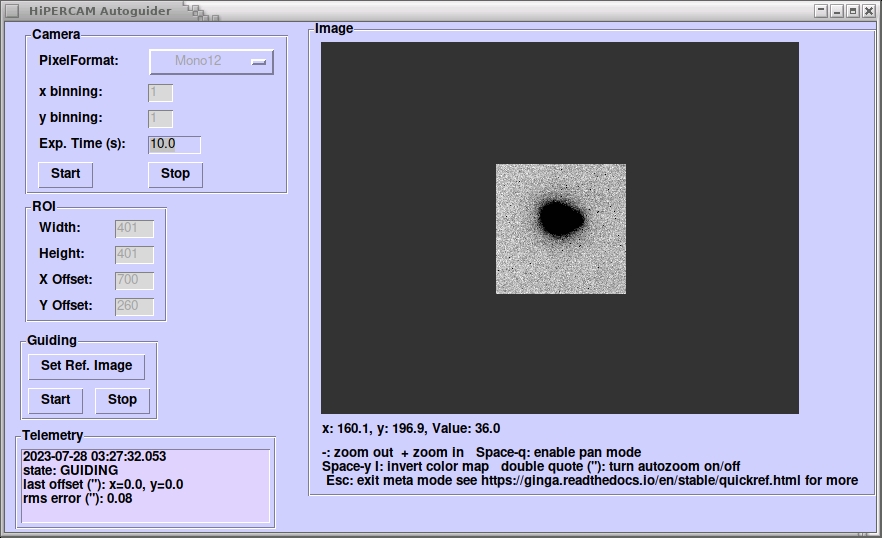Click the 'rms error' telemetry line
Screen dimensions: 882x538
tap(78, 499)
